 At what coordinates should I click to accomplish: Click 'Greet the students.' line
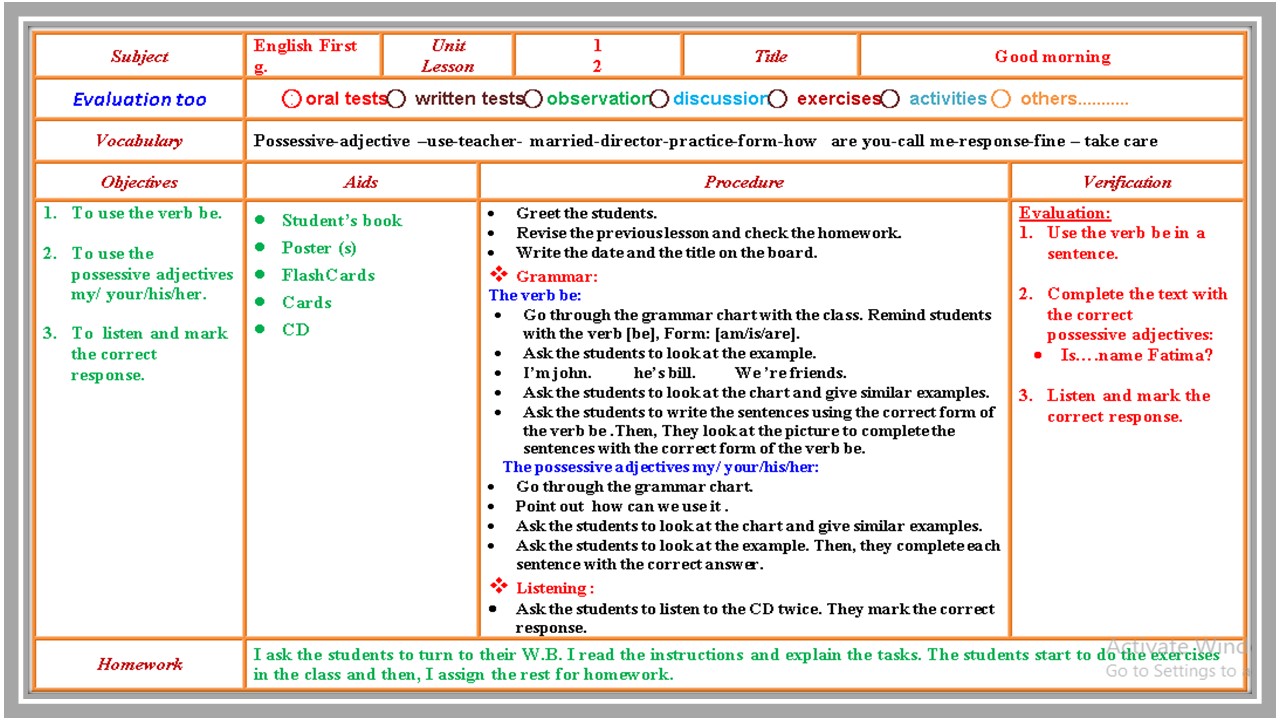pos(586,213)
